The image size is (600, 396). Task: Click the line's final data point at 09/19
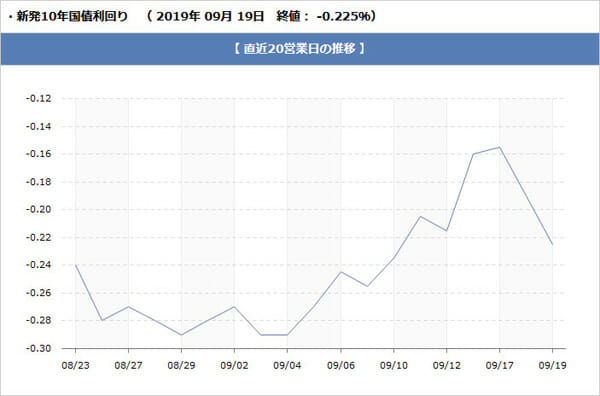(x=553, y=244)
